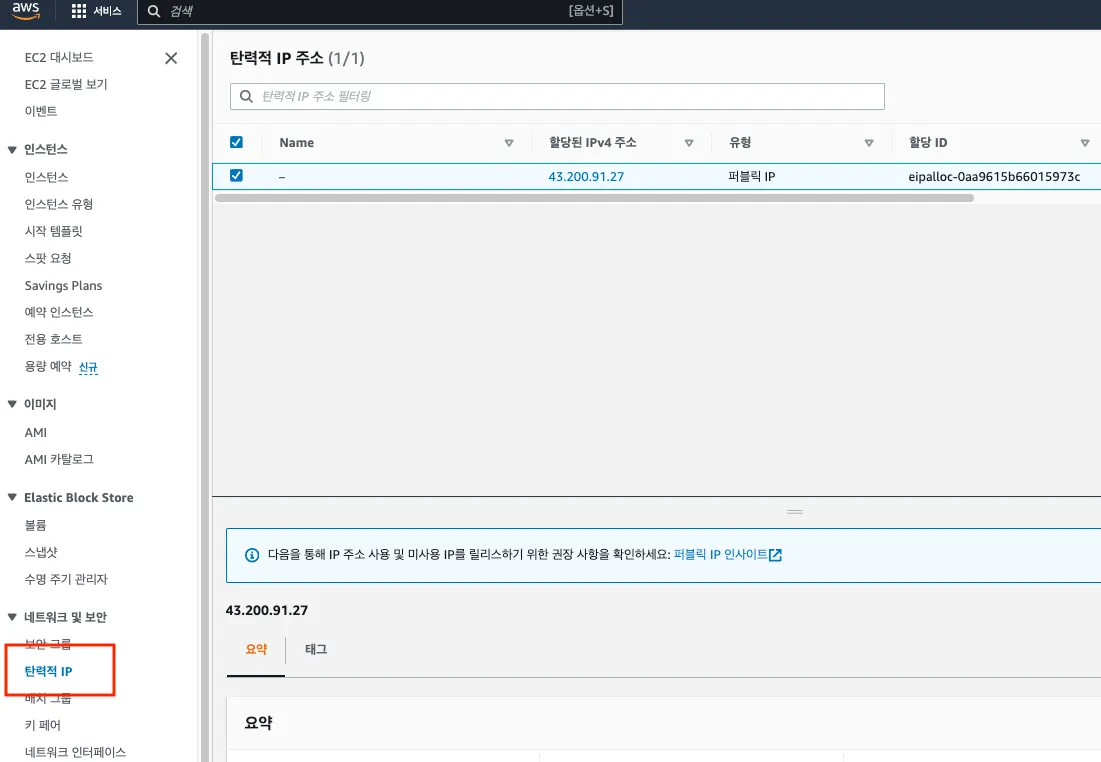Screen dimensions: 1101x762
Task: Open EC2 대시보드 in sidebar
Action: point(59,58)
